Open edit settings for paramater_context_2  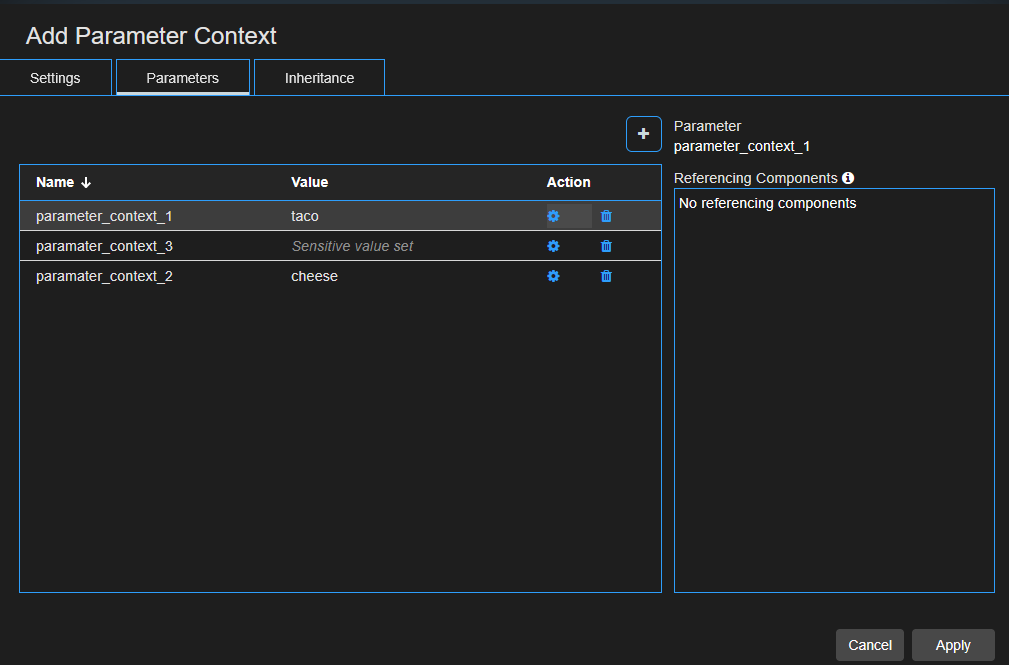pos(553,276)
